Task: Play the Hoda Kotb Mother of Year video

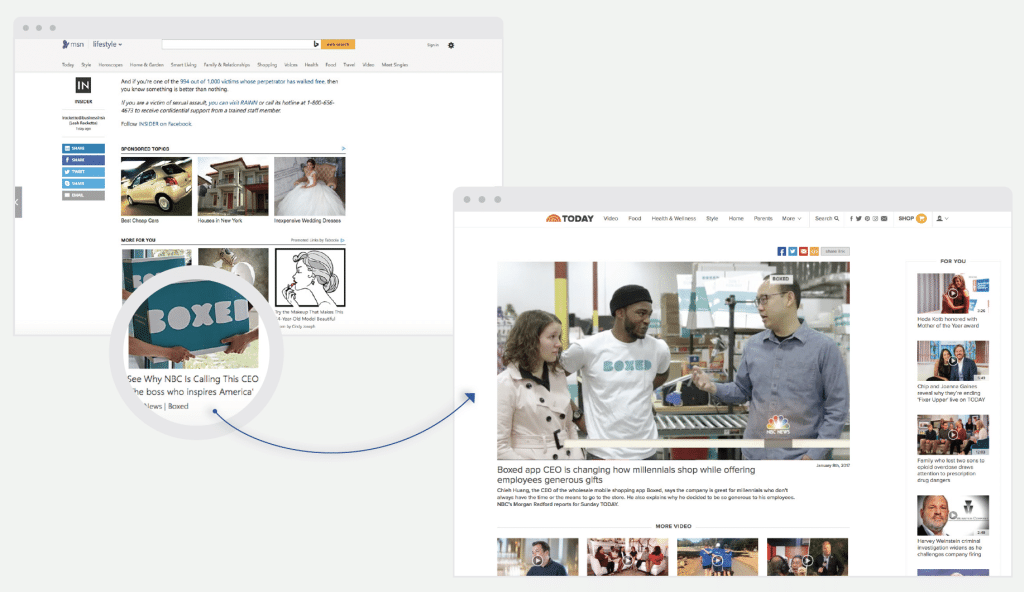Action: [x=953, y=293]
